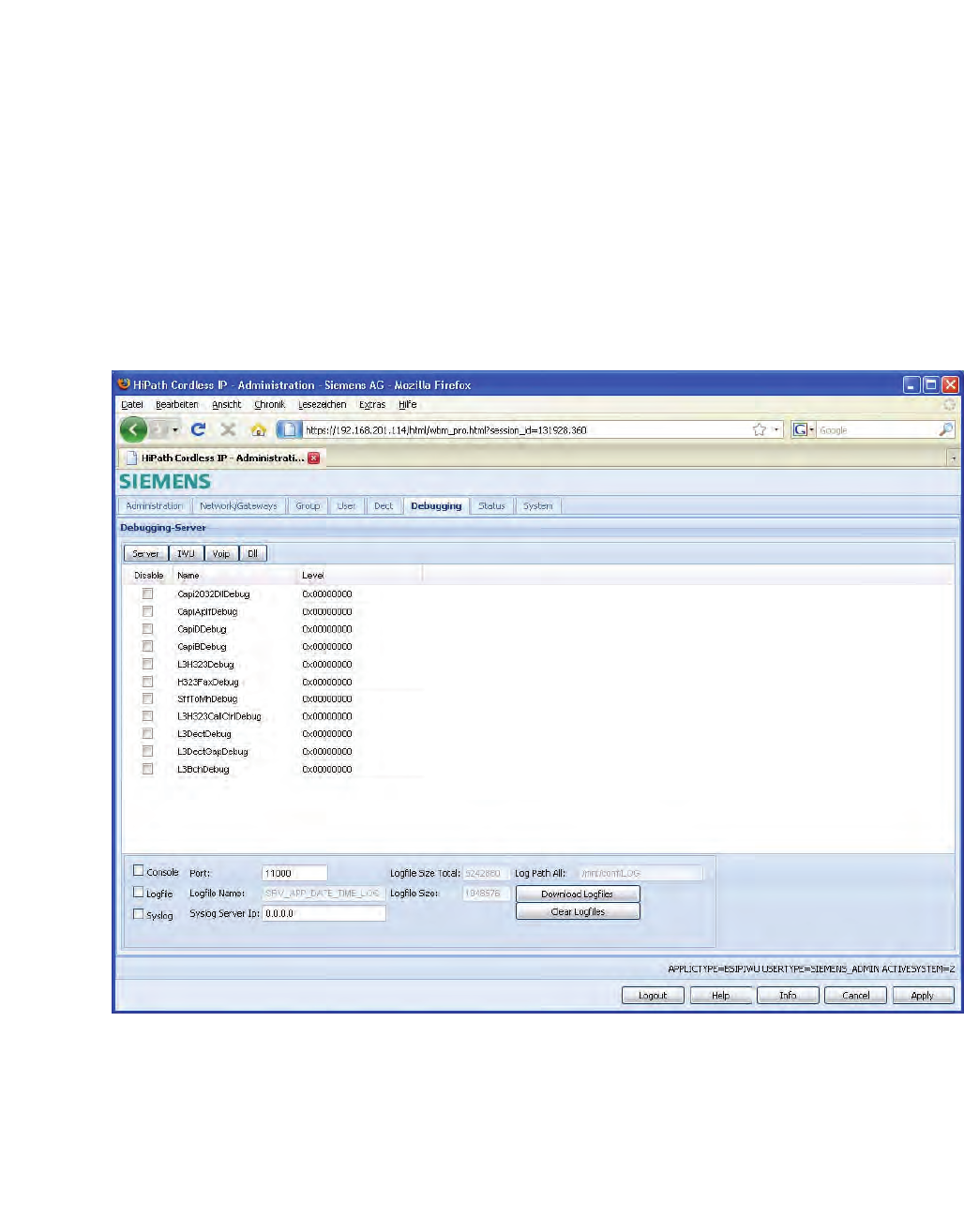Click the Info button
Screen dimensions: 964x1232
pyautogui.click(x=788, y=996)
